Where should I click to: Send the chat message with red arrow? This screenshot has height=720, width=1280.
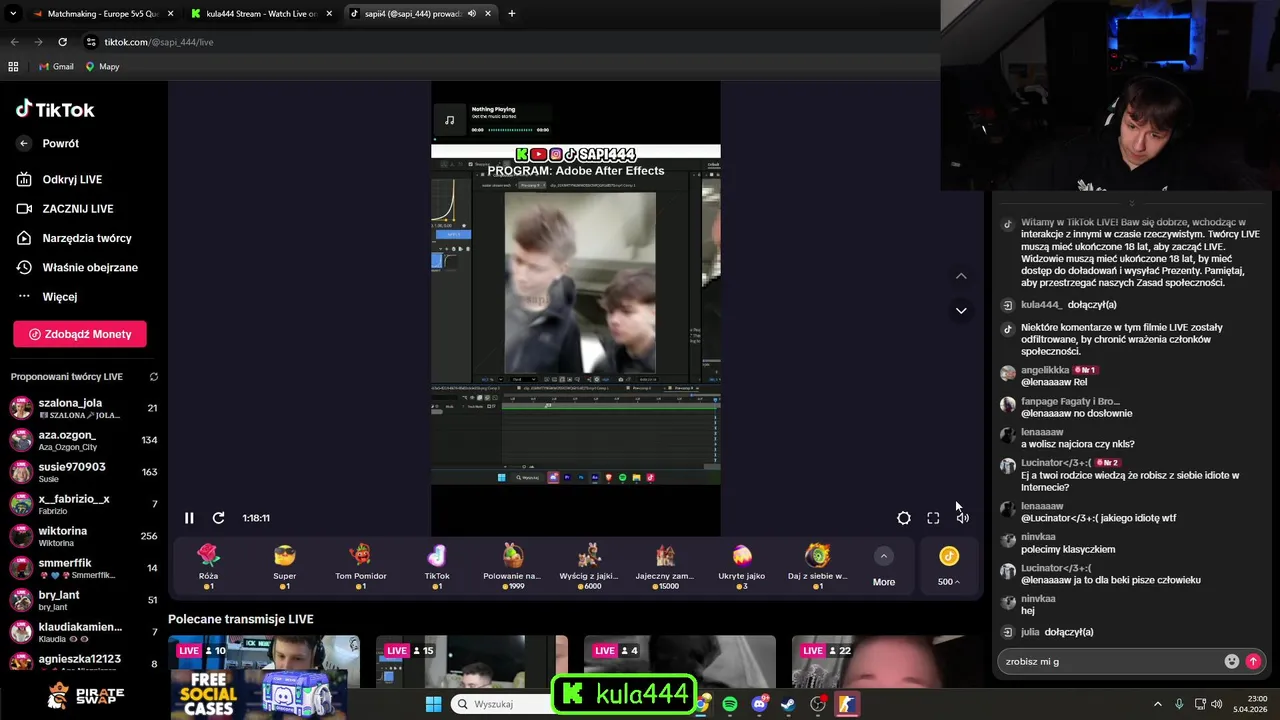(x=1253, y=661)
